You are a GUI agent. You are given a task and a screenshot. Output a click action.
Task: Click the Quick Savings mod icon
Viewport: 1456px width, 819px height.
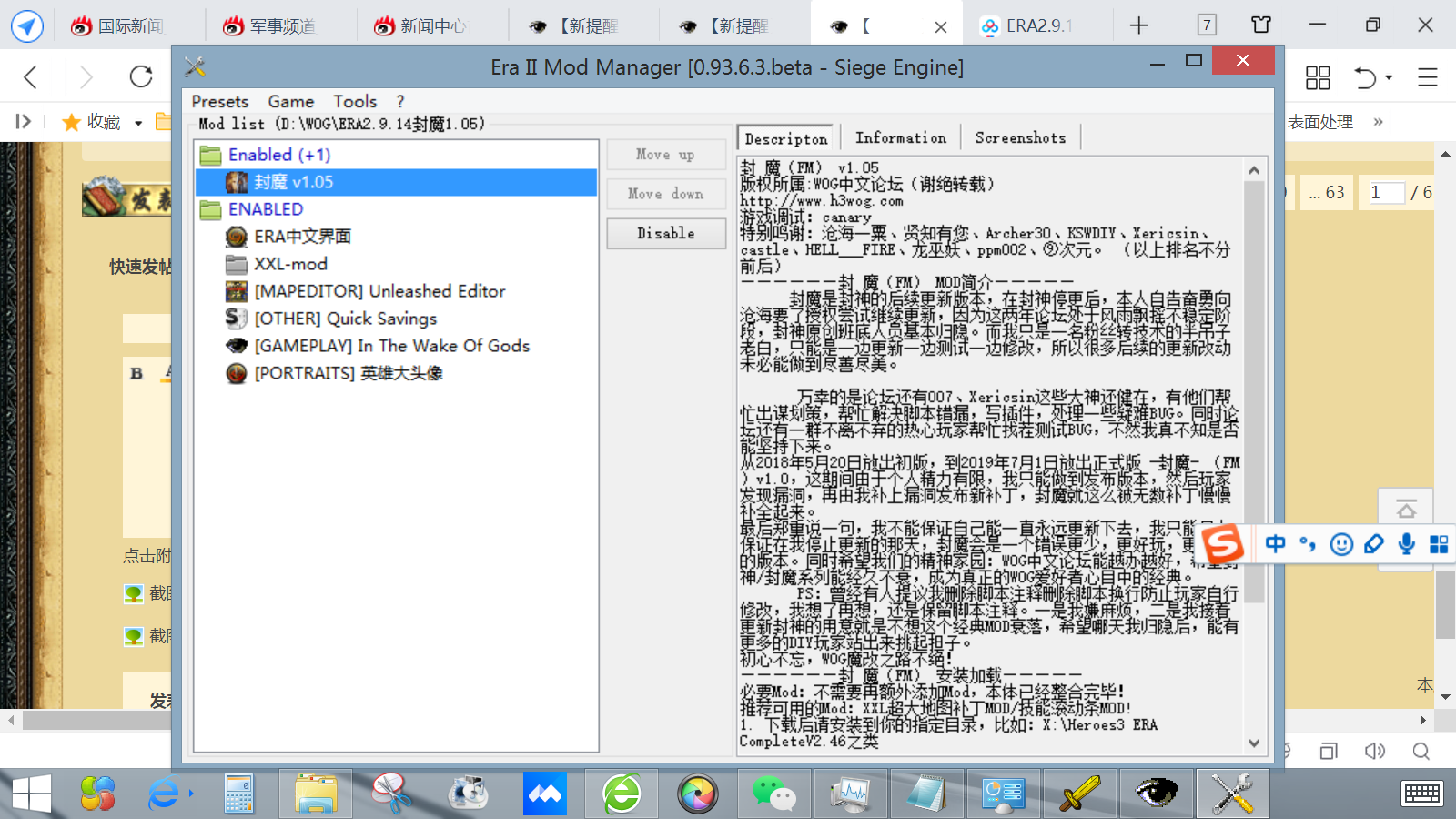(x=237, y=318)
